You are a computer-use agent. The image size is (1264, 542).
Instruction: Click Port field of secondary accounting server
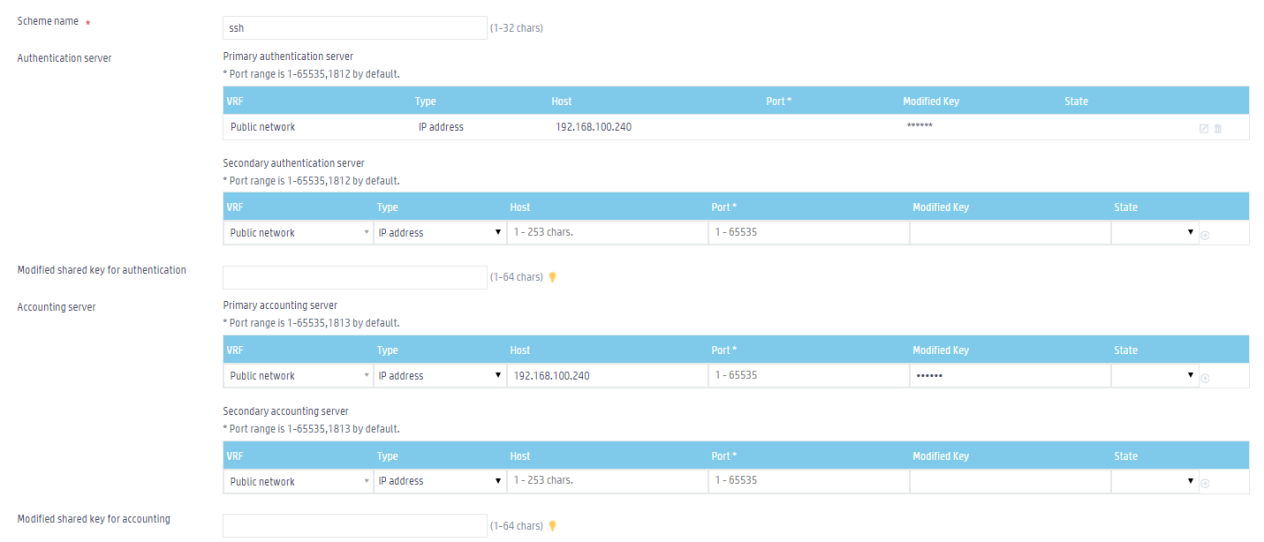click(808, 481)
